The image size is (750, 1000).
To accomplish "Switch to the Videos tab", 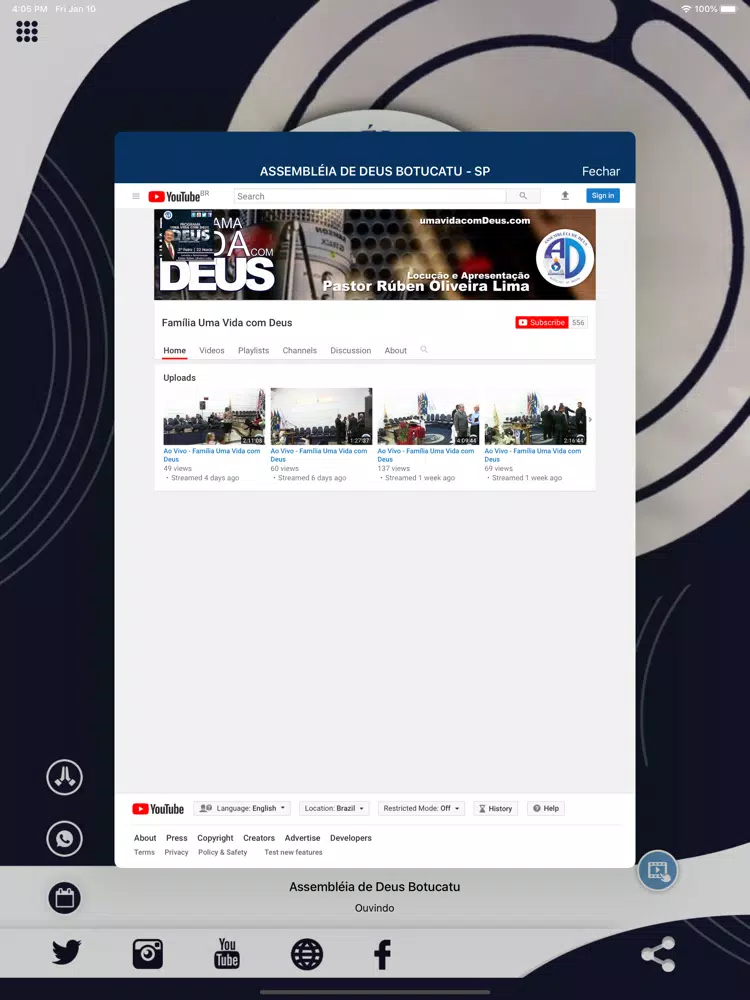I will 212,350.
